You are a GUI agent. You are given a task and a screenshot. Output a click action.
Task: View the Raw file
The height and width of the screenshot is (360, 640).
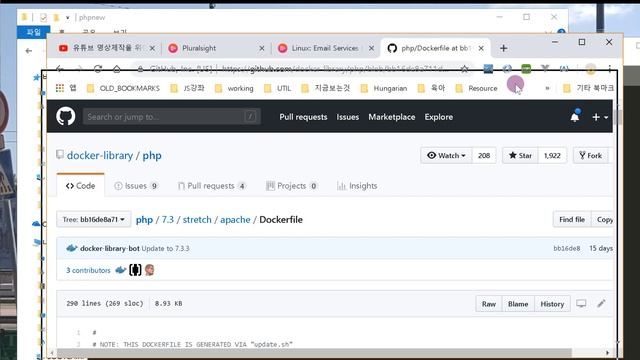(x=489, y=304)
